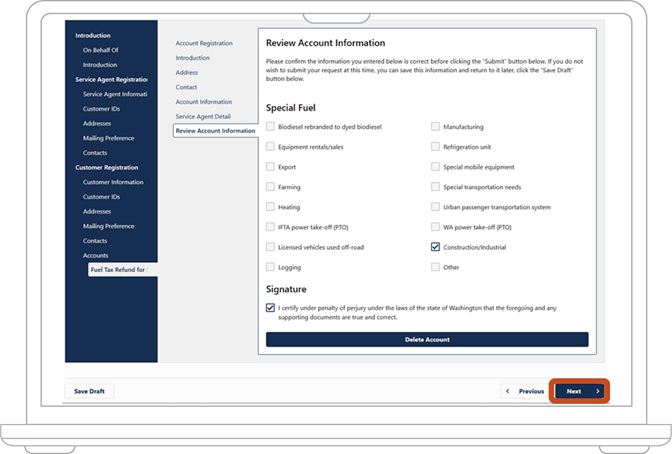The height and width of the screenshot is (454, 672).
Task: Uncheck the perjury certification checkbox
Action: pos(270,308)
